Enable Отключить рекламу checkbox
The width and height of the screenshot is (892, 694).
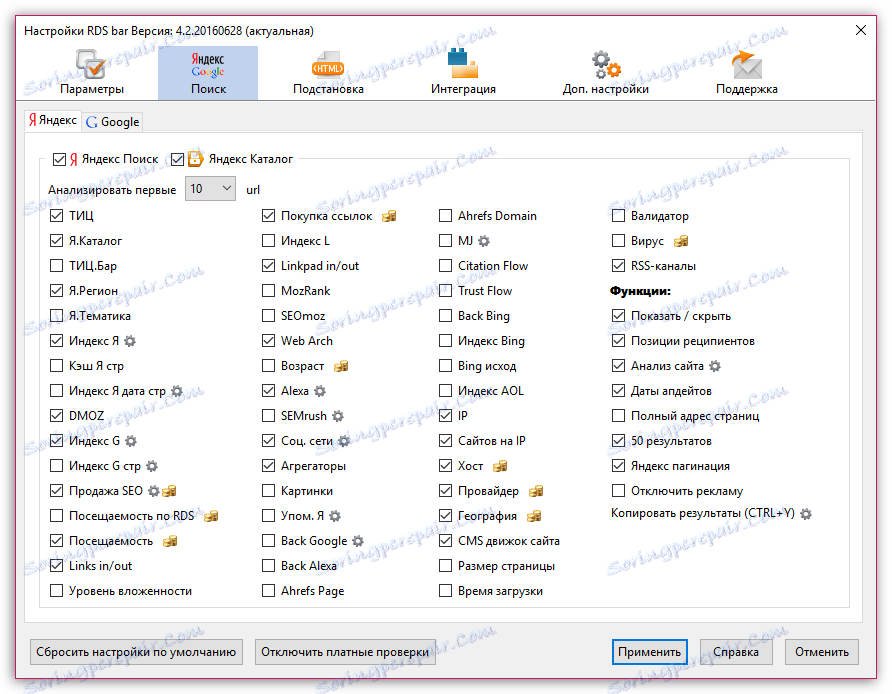618,490
